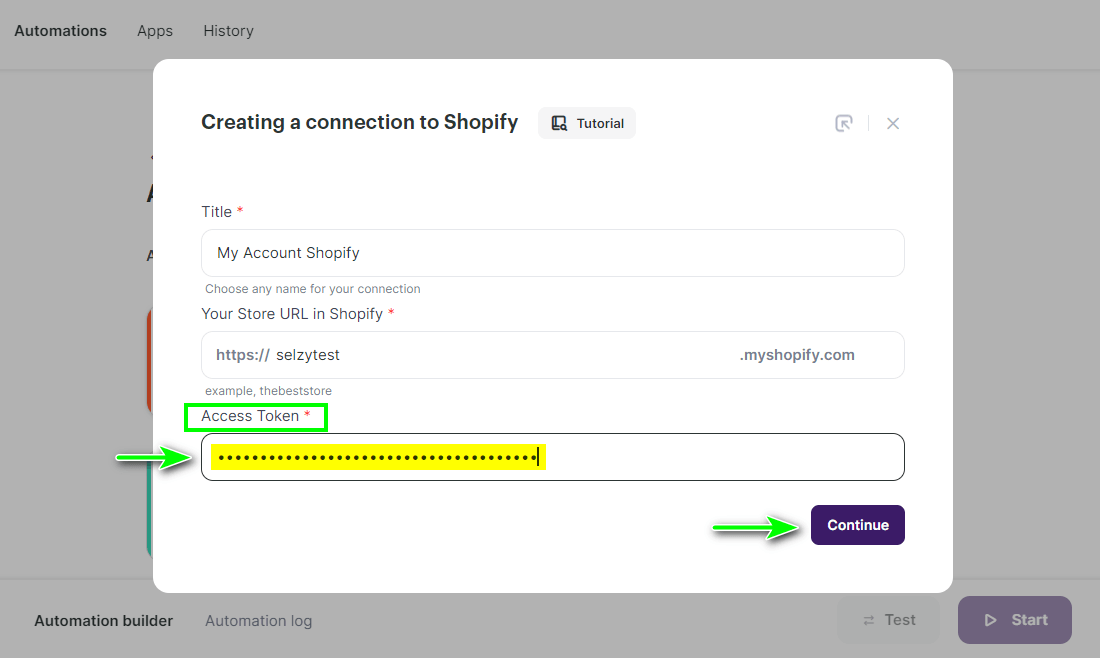Click into the Access Token field
Viewport: 1100px width, 658px height.
coord(553,457)
